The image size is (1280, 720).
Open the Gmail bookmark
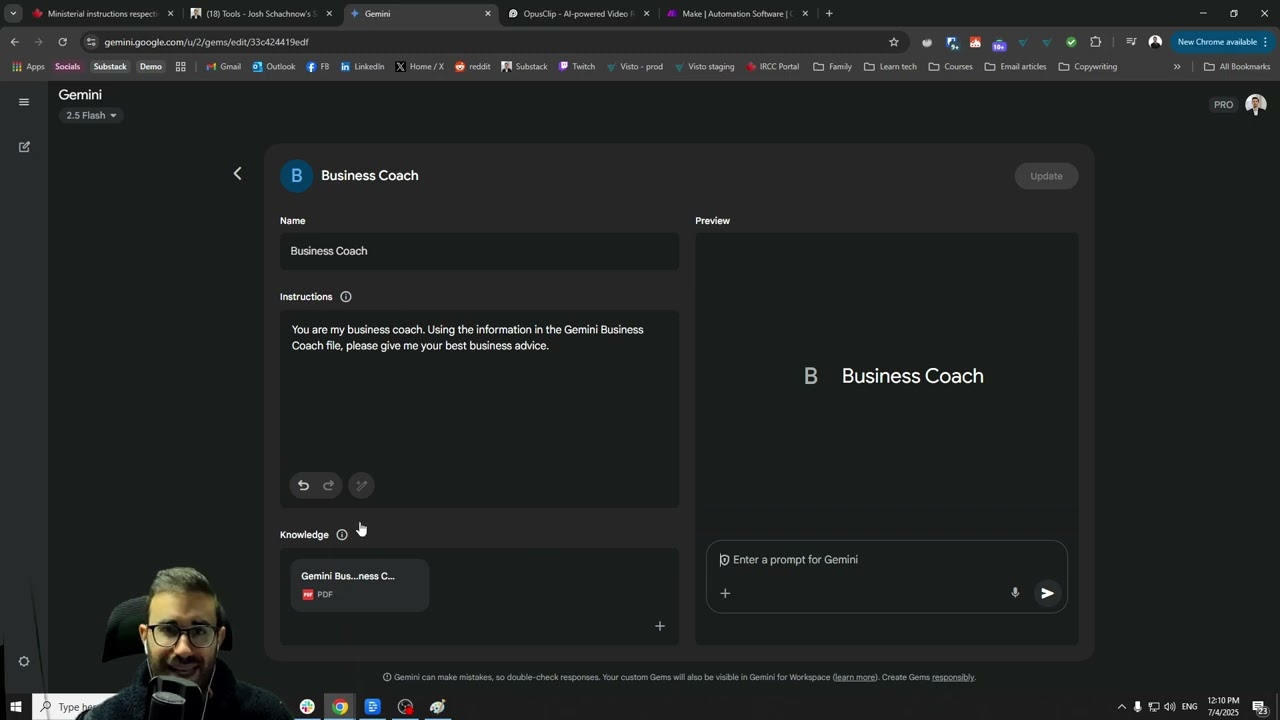coord(223,67)
